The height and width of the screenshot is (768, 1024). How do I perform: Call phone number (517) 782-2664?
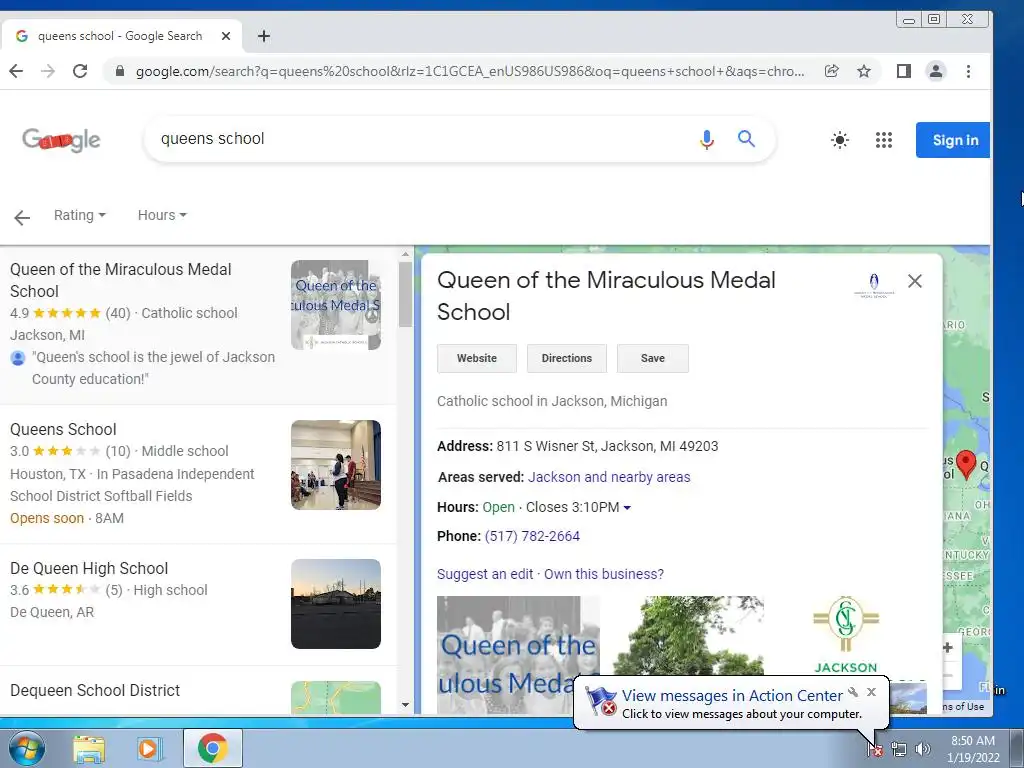coord(532,536)
